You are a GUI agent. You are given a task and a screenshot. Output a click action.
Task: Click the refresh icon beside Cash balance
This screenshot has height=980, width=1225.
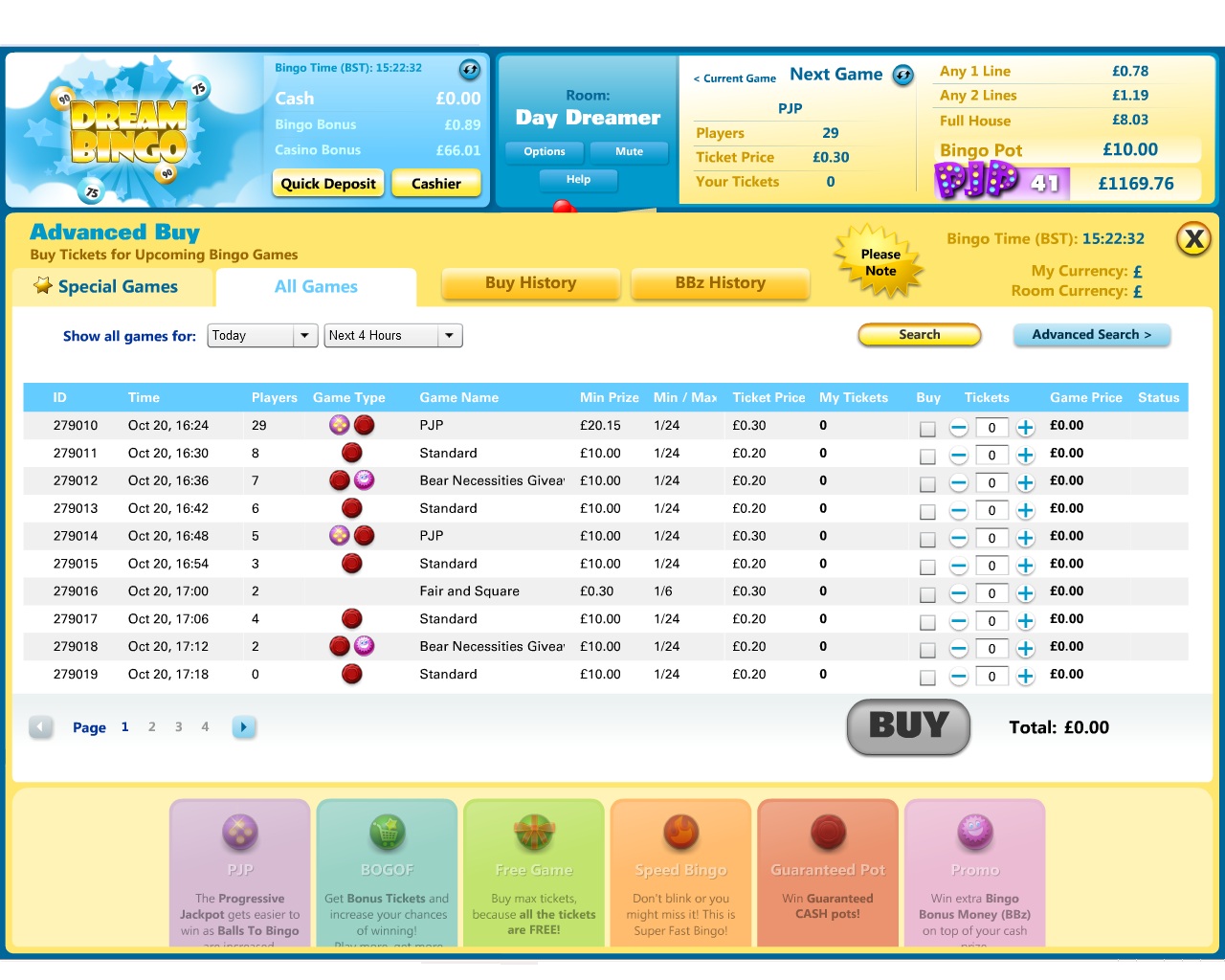tap(469, 69)
